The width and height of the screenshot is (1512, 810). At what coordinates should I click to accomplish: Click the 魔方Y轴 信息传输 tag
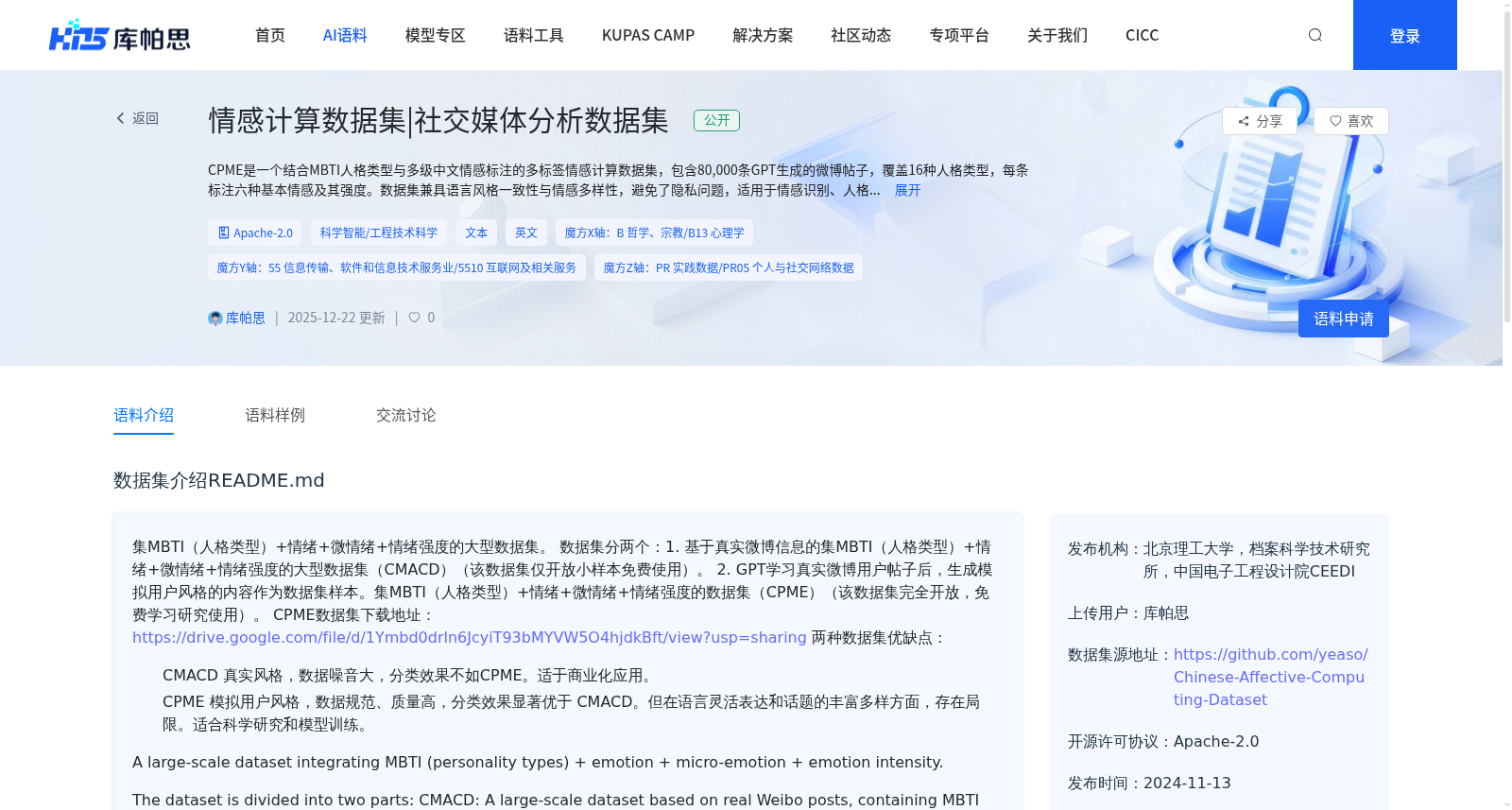click(x=397, y=267)
